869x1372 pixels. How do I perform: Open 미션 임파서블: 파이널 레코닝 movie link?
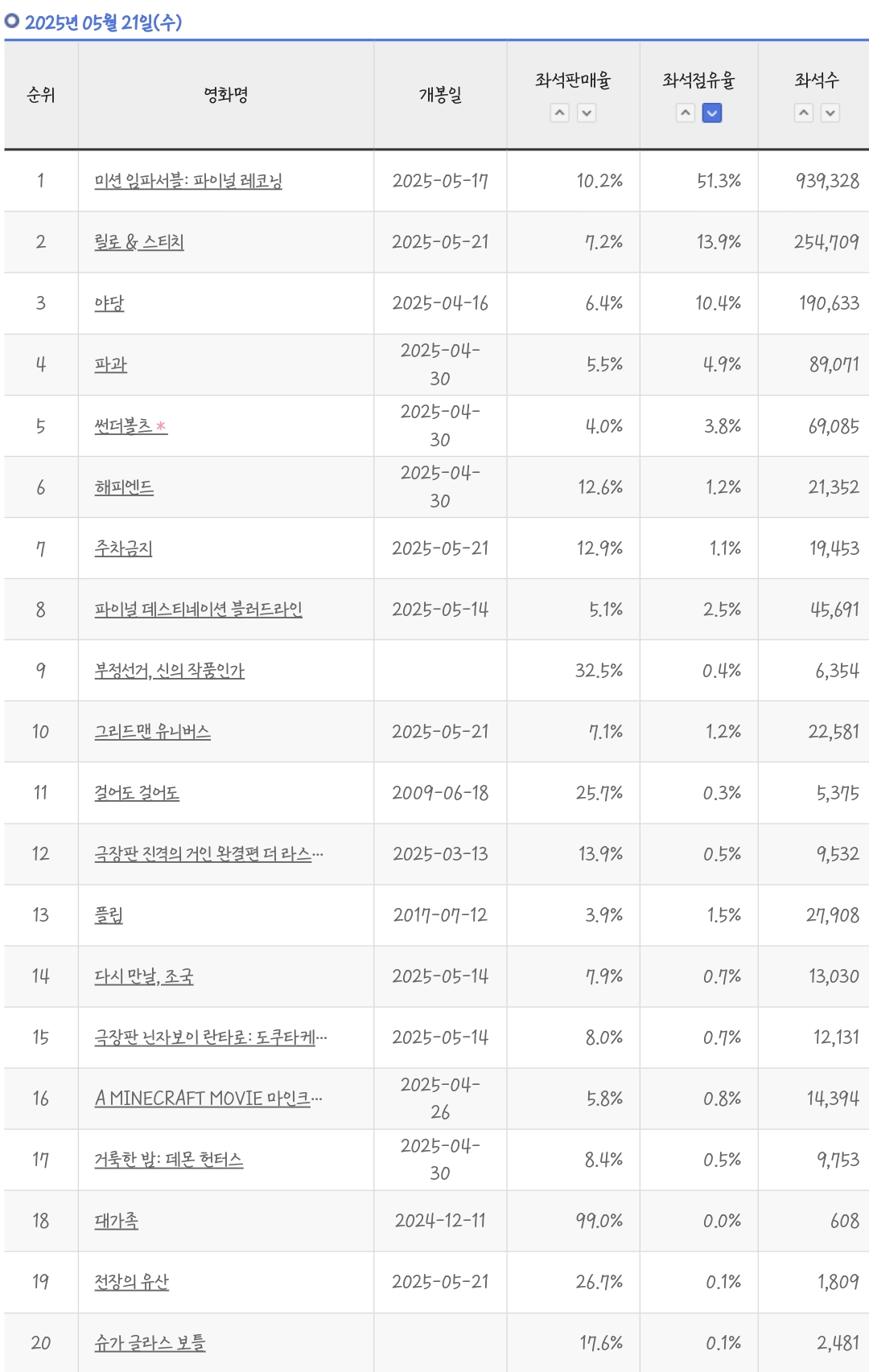pyautogui.click(x=188, y=181)
